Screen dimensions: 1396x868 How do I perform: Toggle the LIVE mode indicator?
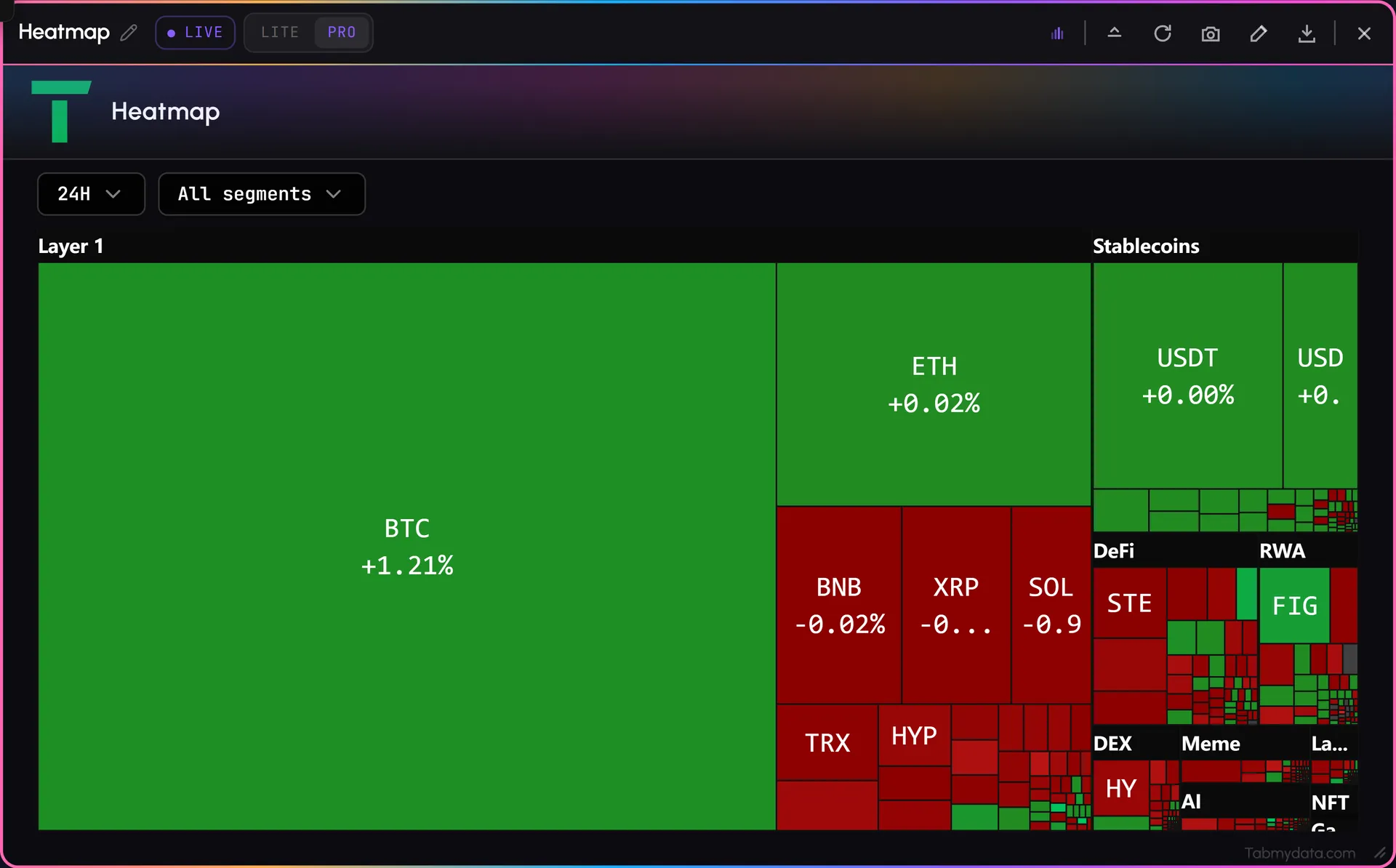point(195,33)
